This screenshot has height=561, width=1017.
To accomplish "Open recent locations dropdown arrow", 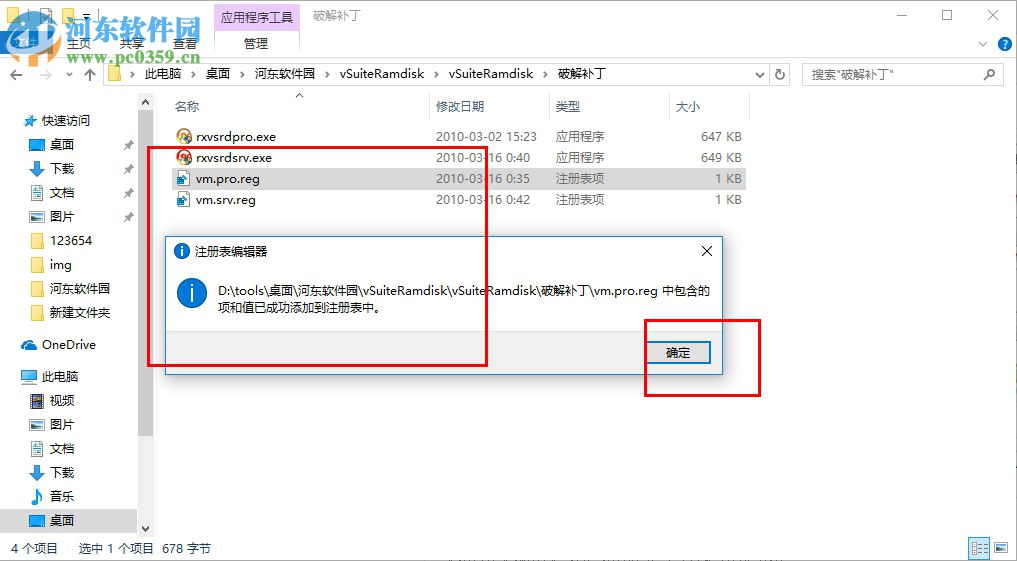I will coord(69,75).
